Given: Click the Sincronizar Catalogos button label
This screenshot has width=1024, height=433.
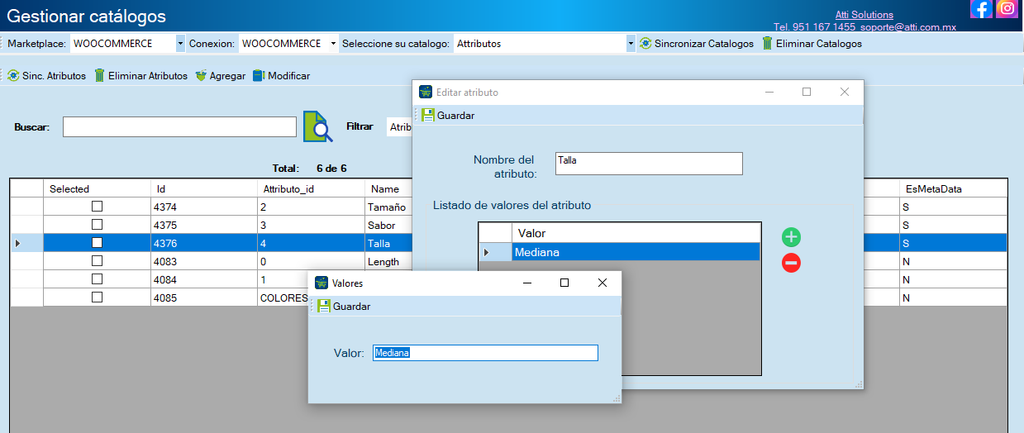Looking at the screenshot, I should [x=704, y=44].
